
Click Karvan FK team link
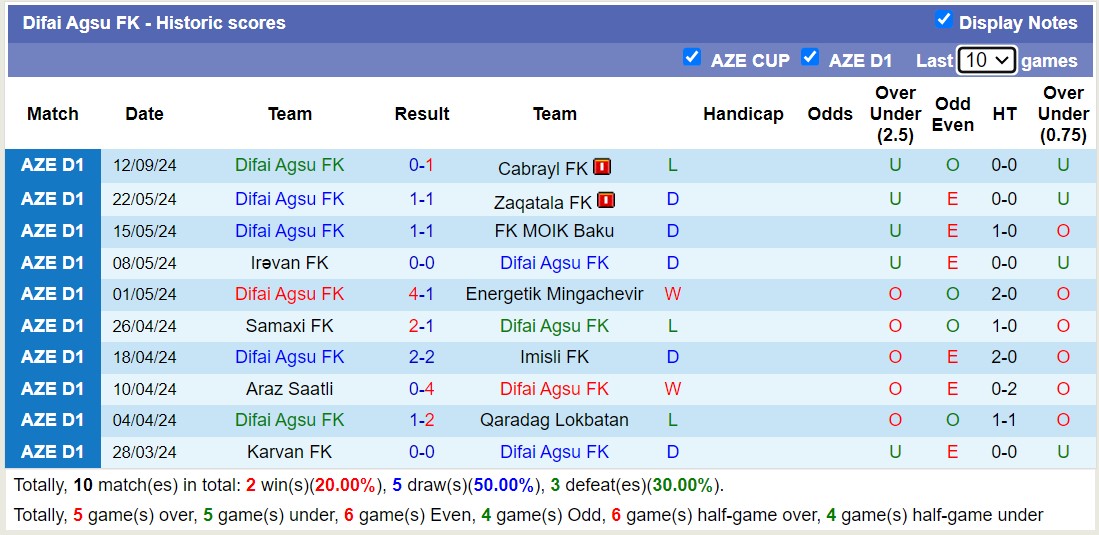290,452
